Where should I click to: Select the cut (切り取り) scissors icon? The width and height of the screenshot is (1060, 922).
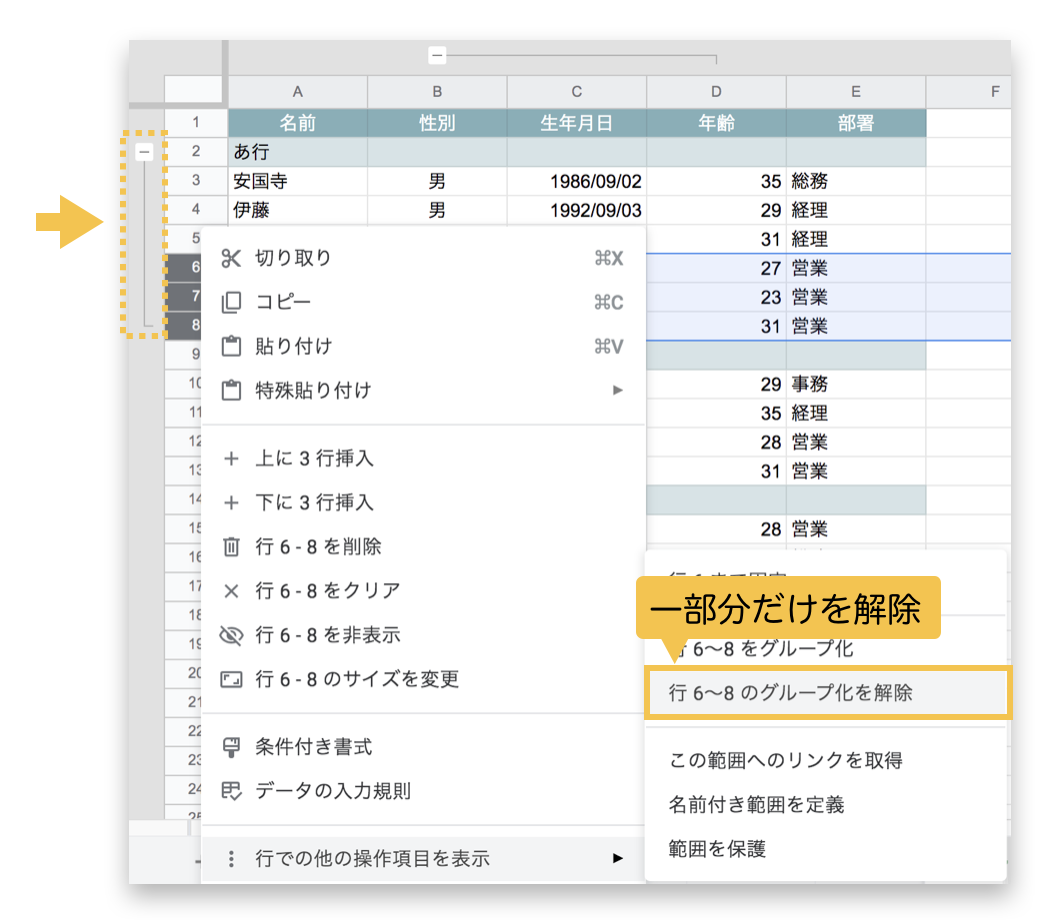(x=230, y=257)
